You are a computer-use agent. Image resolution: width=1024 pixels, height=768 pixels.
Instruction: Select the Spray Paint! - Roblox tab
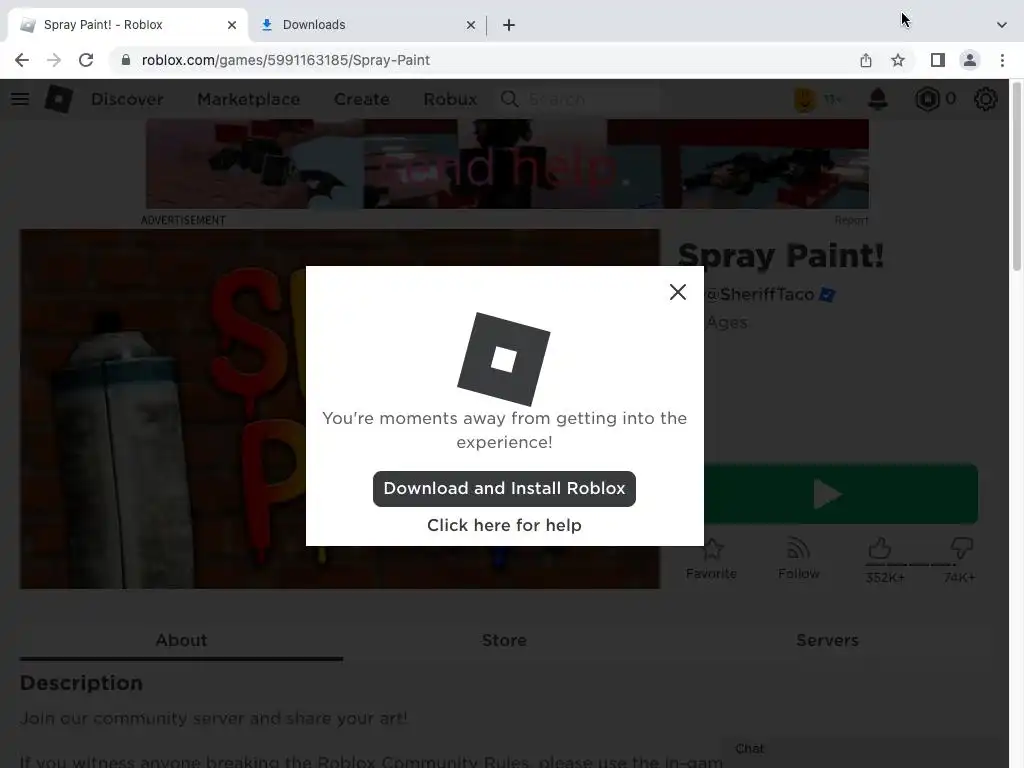128,25
